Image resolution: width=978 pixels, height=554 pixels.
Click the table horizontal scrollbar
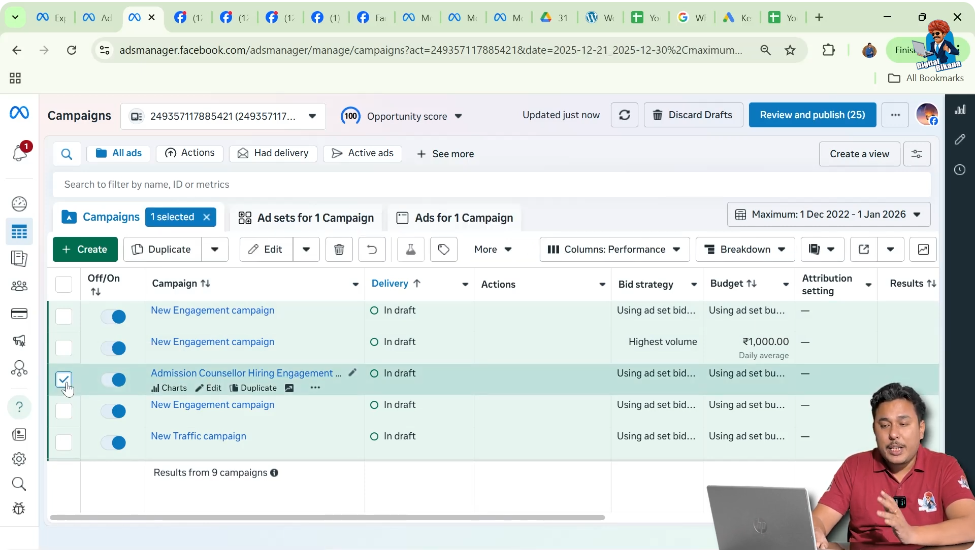coord(327,517)
